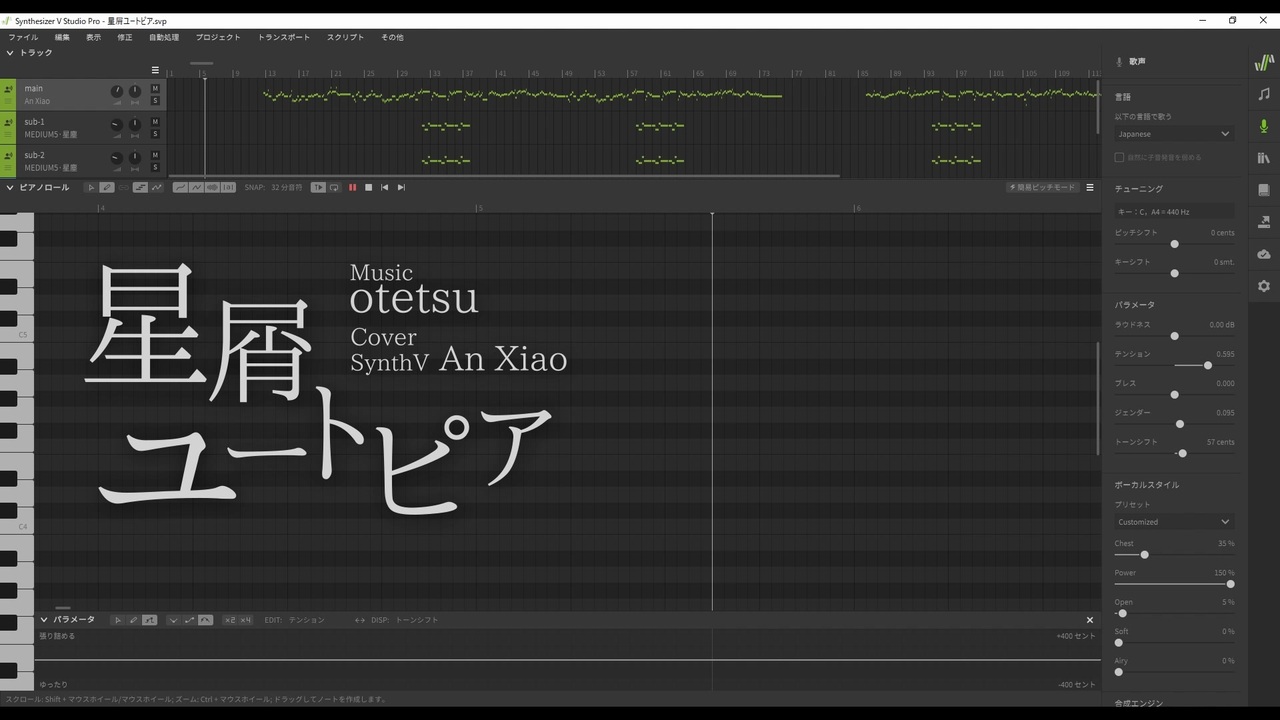The height and width of the screenshot is (720, 1280).
Task: Open the ファイル menu
Action: pyautogui.click(x=23, y=37)
